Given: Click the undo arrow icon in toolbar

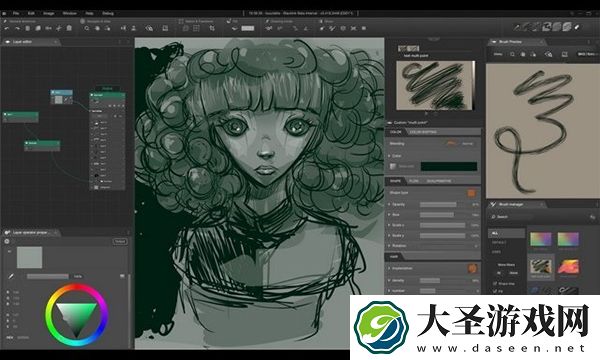Looking at the screenshot, I should coord(7,28).
